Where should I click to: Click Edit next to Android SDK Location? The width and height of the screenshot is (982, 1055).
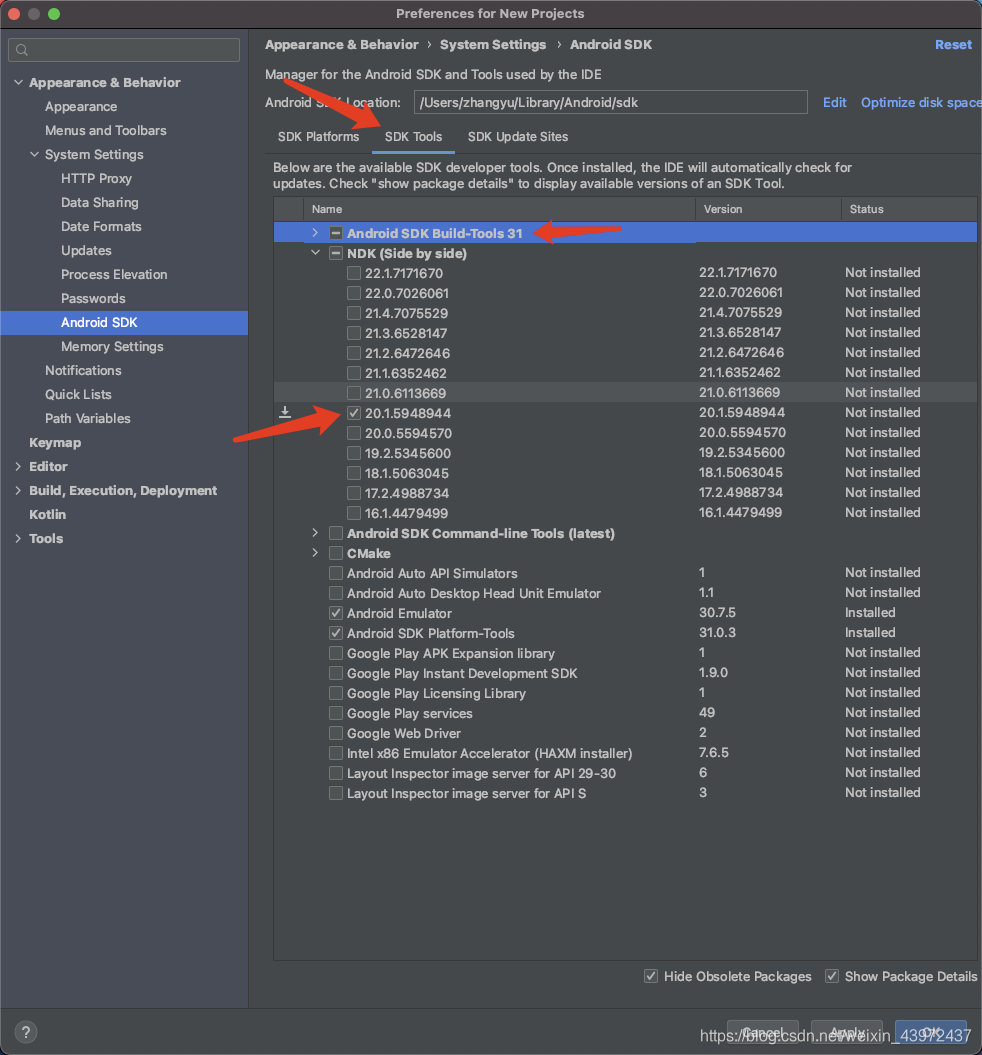[835, 102]
